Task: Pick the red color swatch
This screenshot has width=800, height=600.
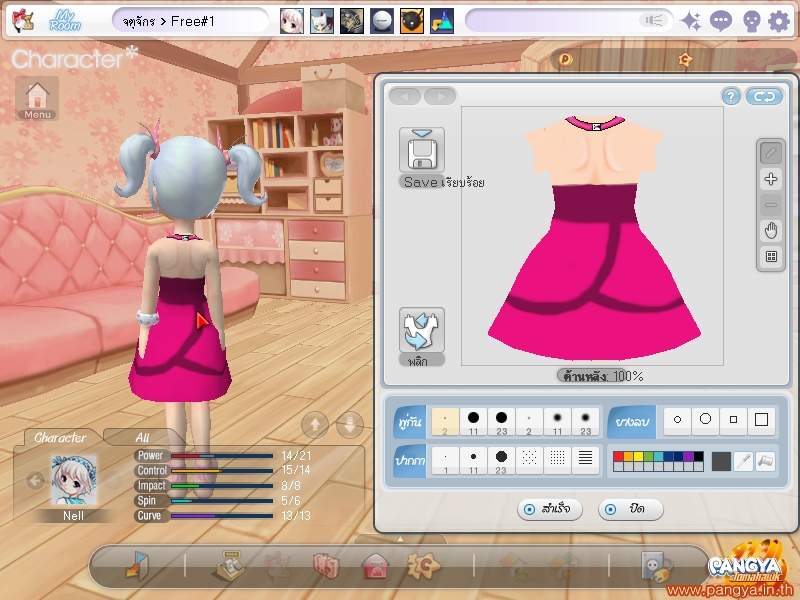Action: tap(618, 456)
